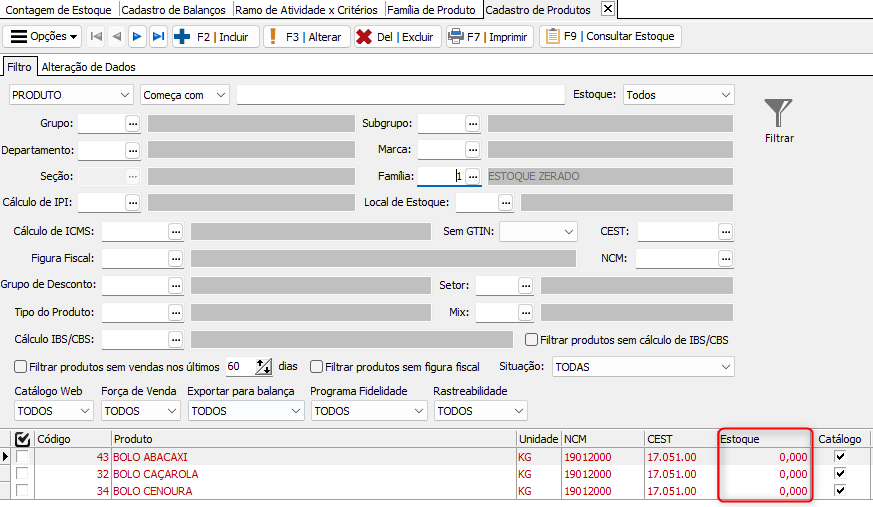Screen dimensions: 873x507
Task: Open the Família lookup ellipsis button
Action: [x=473, y=176]
